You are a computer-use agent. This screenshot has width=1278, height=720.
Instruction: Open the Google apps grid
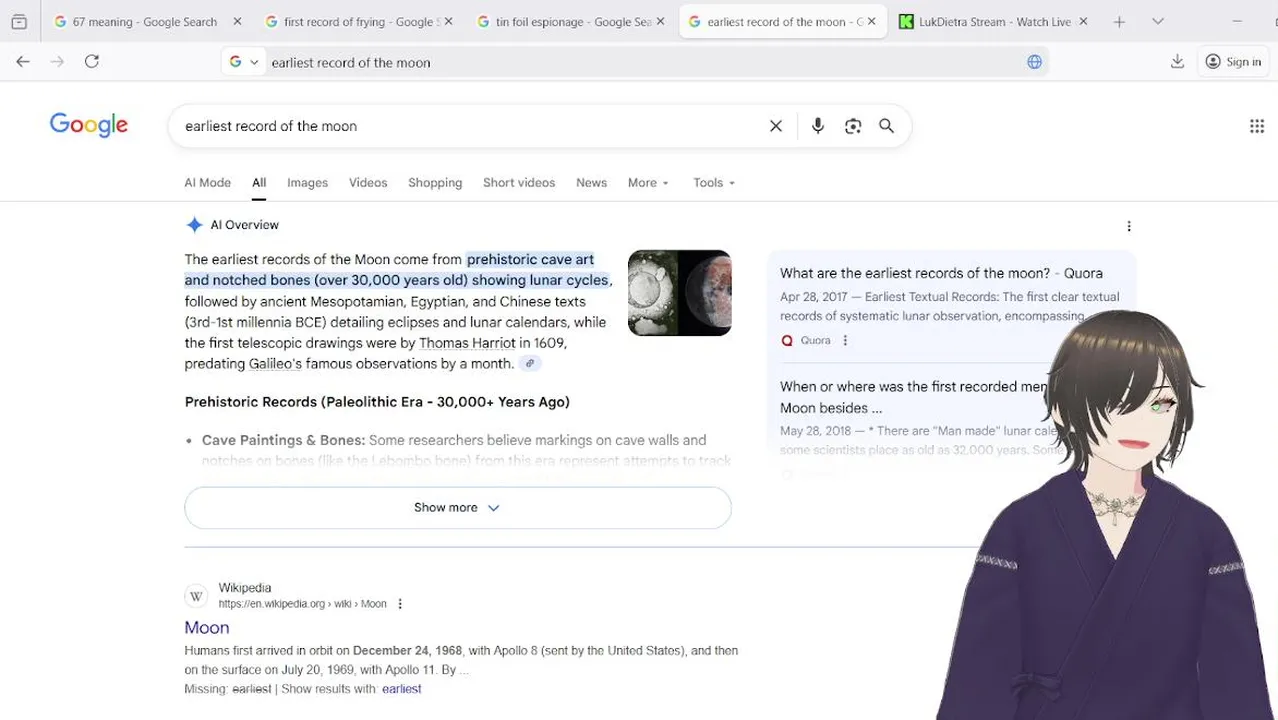pyautogui.click(x=1257, y=126)
